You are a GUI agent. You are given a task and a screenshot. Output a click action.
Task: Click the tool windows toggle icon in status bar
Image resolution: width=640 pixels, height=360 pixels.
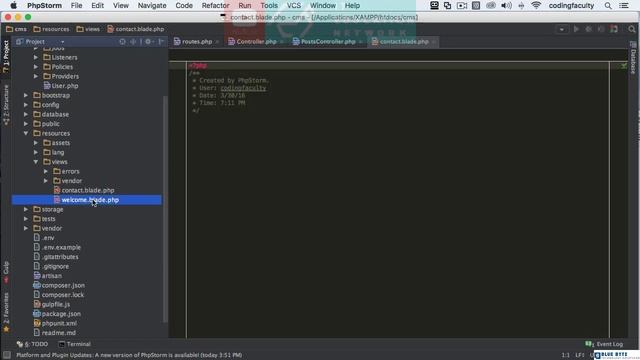7,355
